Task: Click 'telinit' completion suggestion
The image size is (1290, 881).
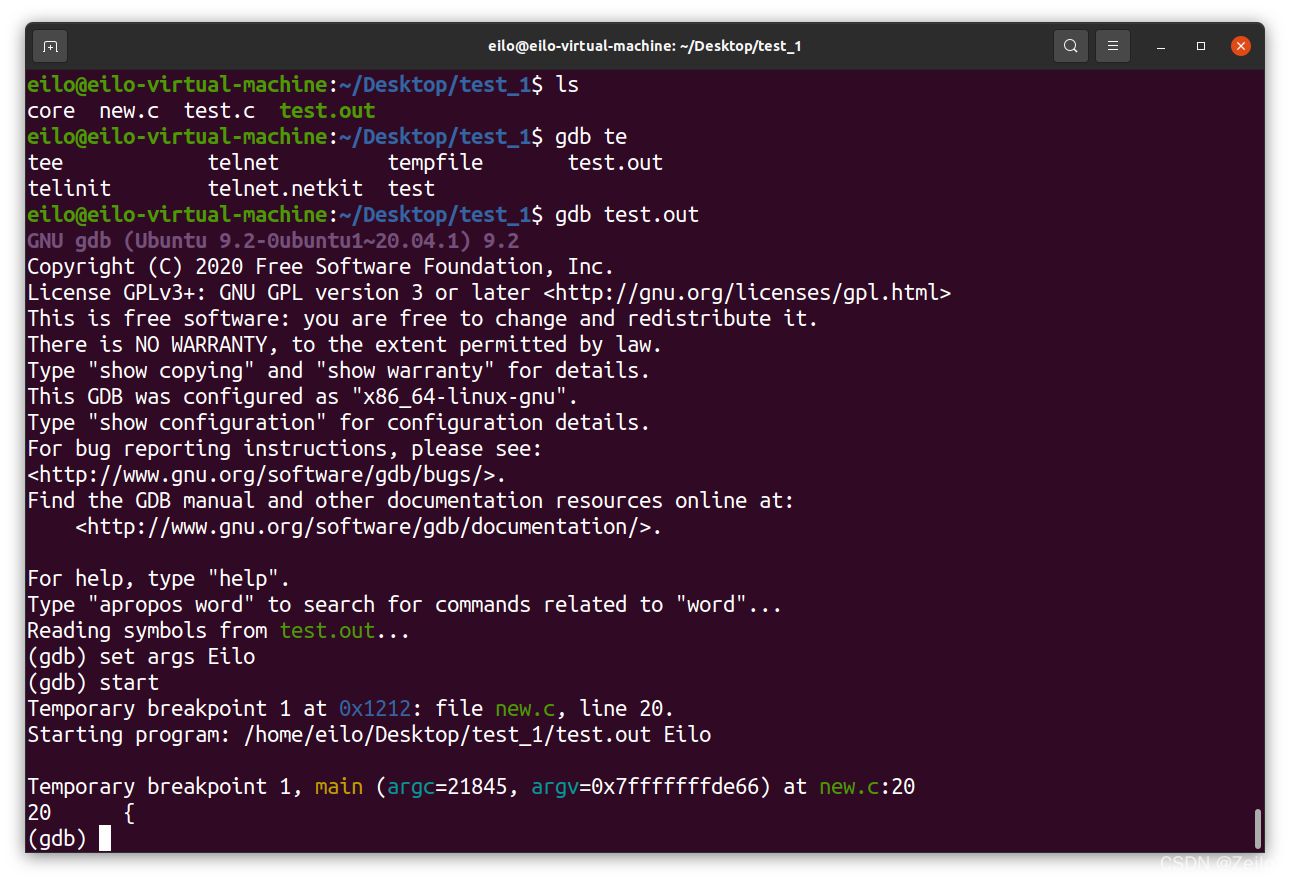Action: 69,189
